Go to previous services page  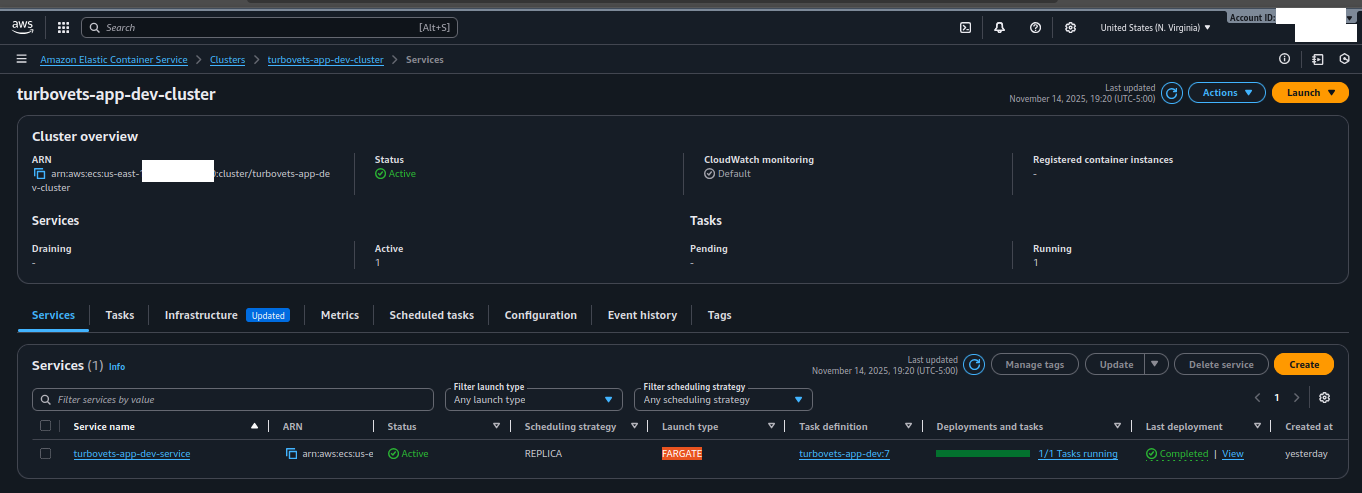(1258, 398)
